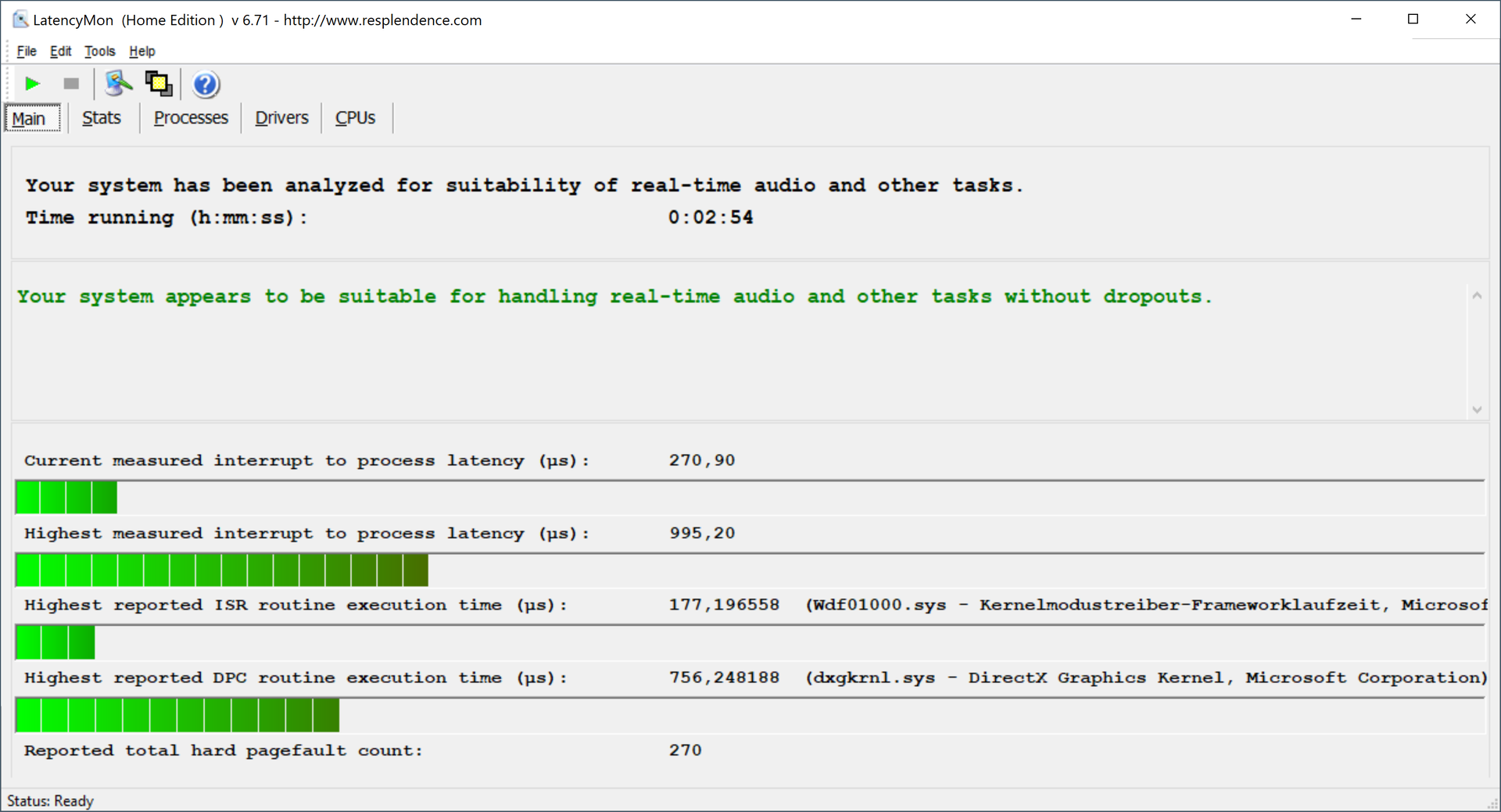Screen dimensions: 1501x812
Task: Open the Help menu
Action: 142,52
